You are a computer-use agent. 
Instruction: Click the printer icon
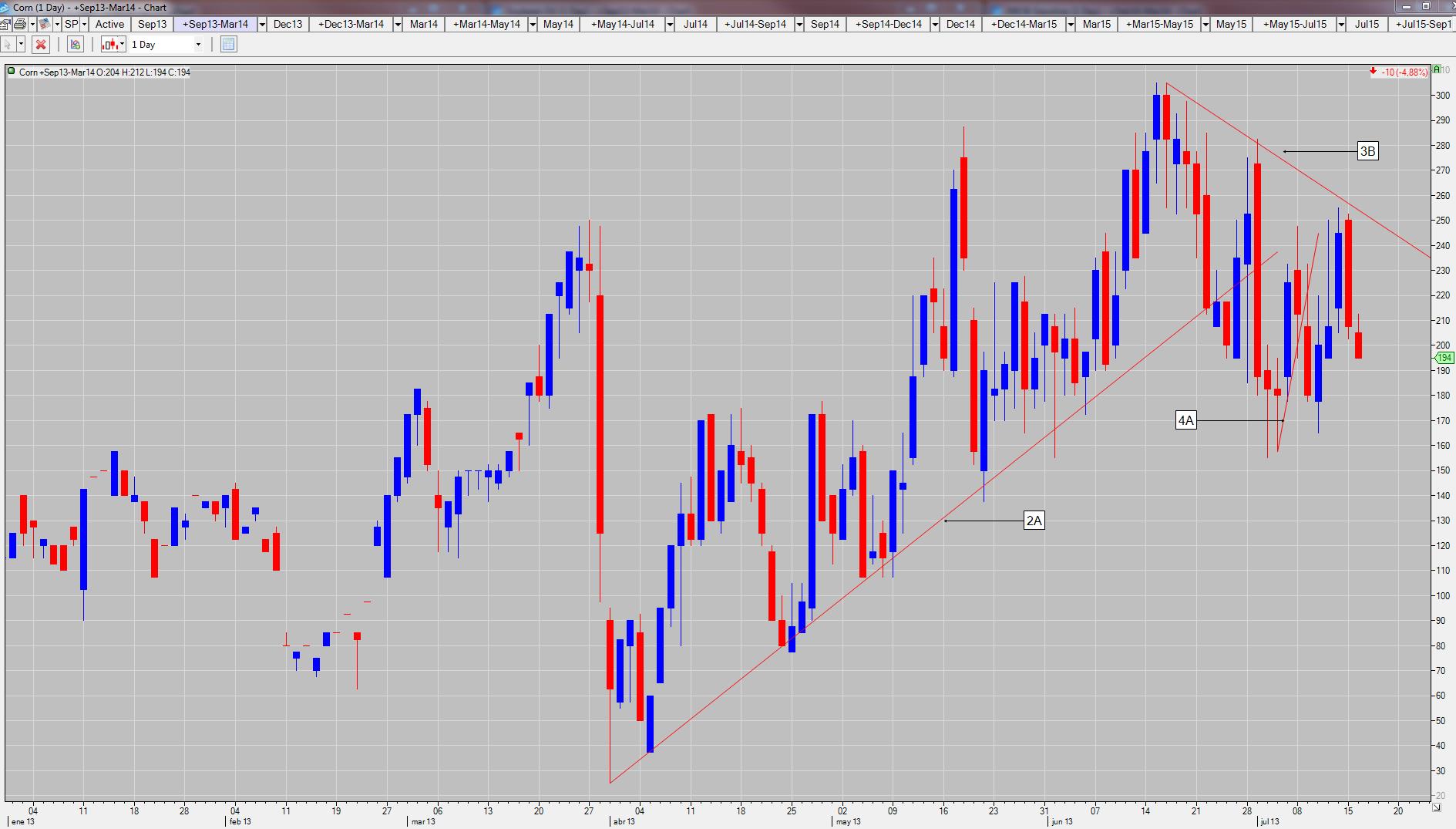tap(20, 24)
